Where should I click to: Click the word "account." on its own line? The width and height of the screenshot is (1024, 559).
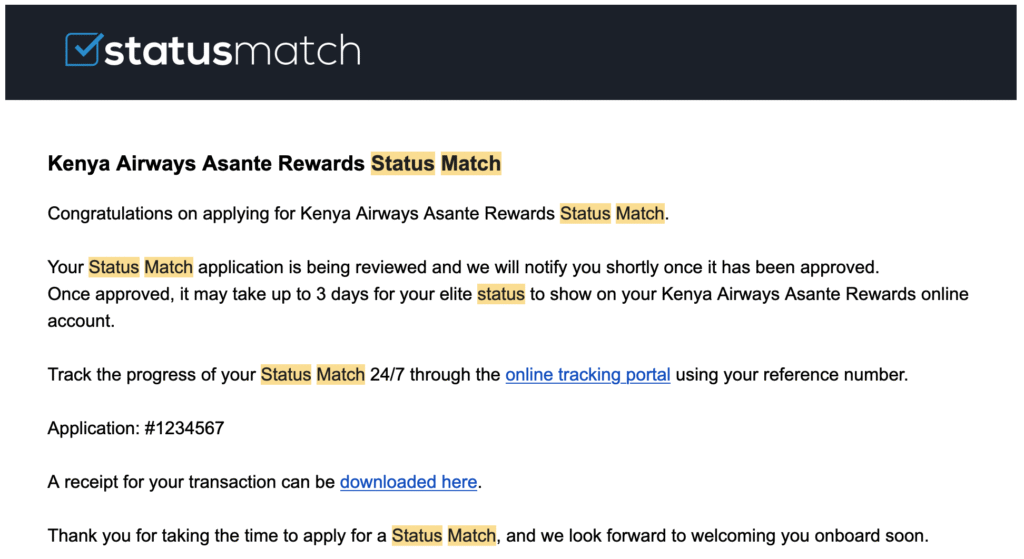[x=79, y=321]
